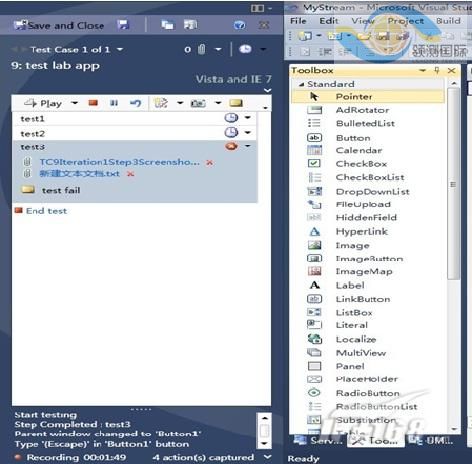Open the Project menu

point(406,21)
